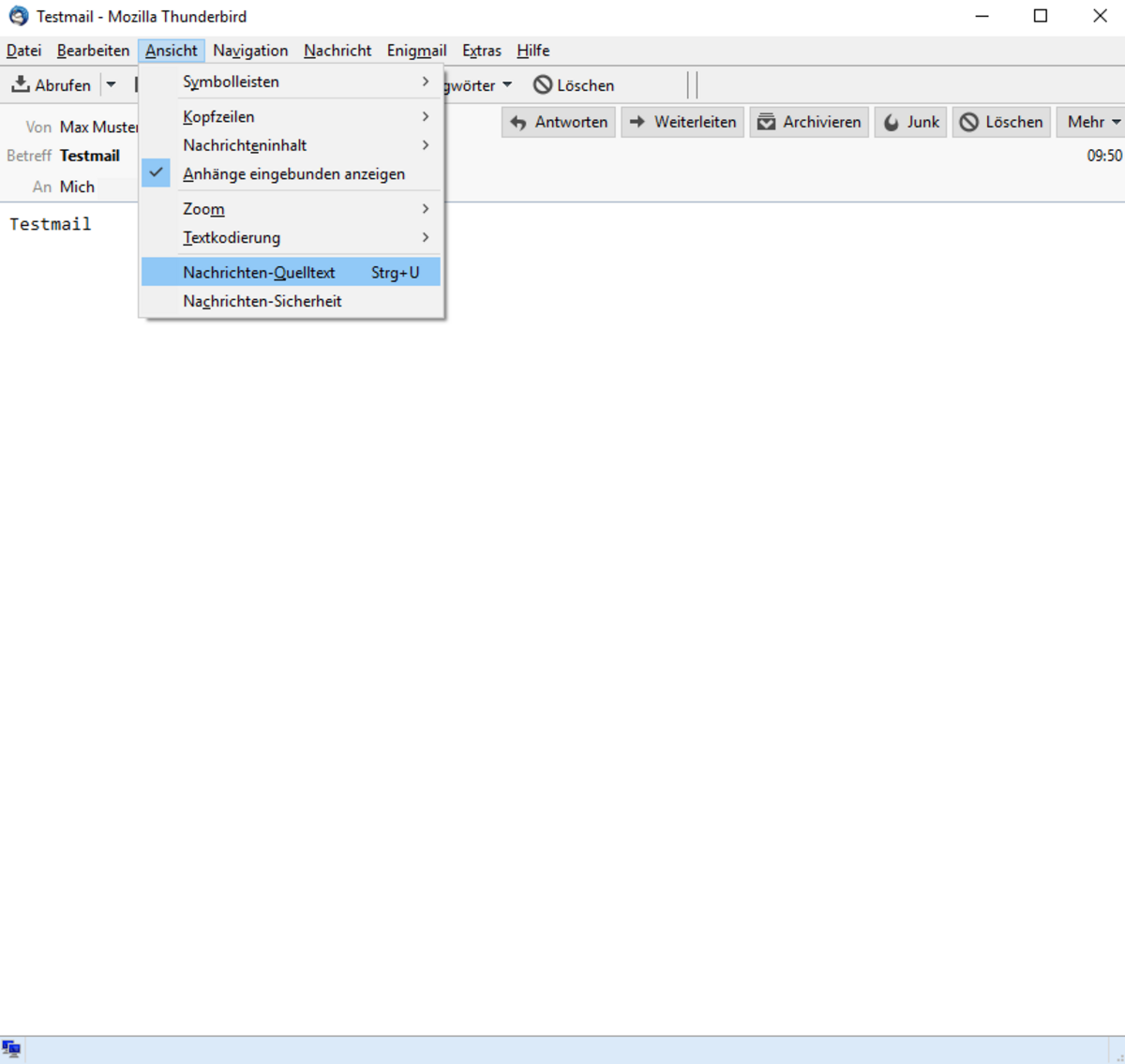Click the Archivieren archive box icon
Screen dimensions: 1125x1064
coord(767,122)
